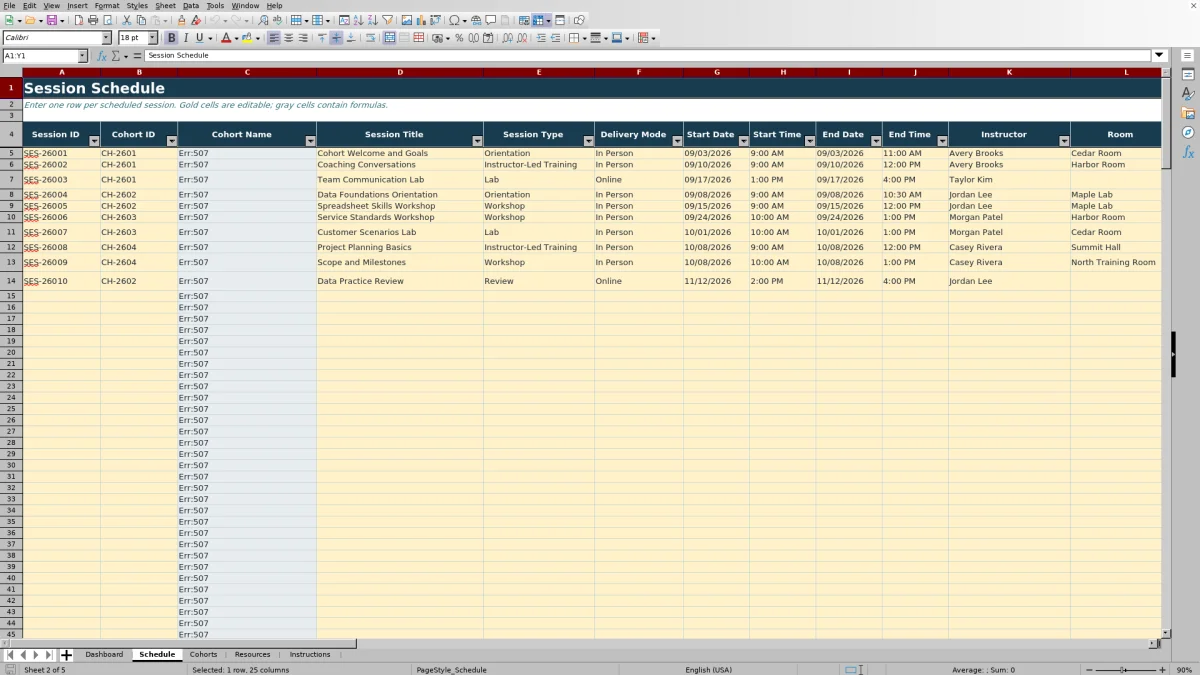1200x675 pixels.
Task: Open the Font Size dropdown
Action: click(x=152, y=38)
